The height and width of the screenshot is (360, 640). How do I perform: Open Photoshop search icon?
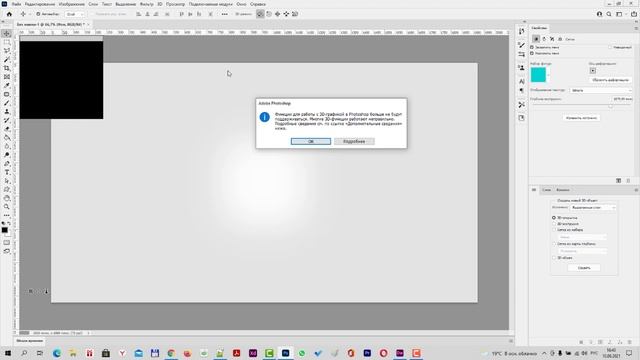click(x=609, y=14)
